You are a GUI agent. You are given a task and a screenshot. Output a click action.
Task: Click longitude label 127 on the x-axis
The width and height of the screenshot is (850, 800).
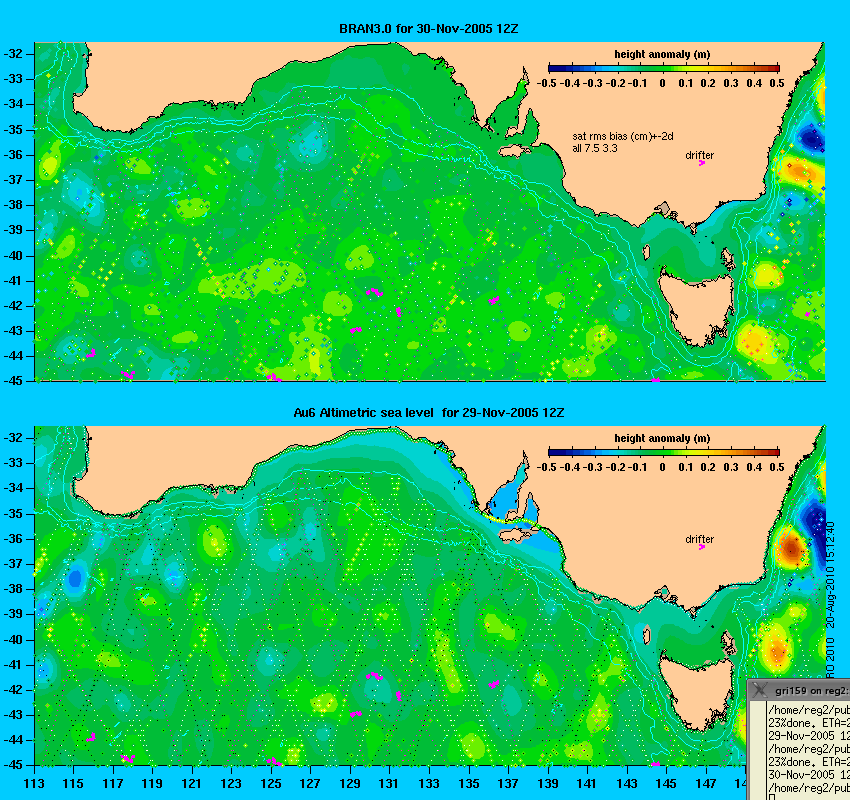click(311, 783)
